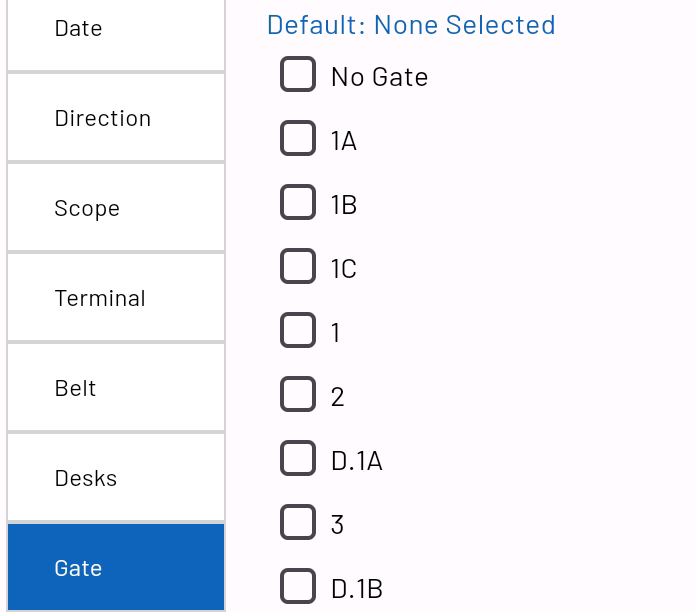Click the 'No Gate' label text
696x612 pixels.
click(379, 77)
